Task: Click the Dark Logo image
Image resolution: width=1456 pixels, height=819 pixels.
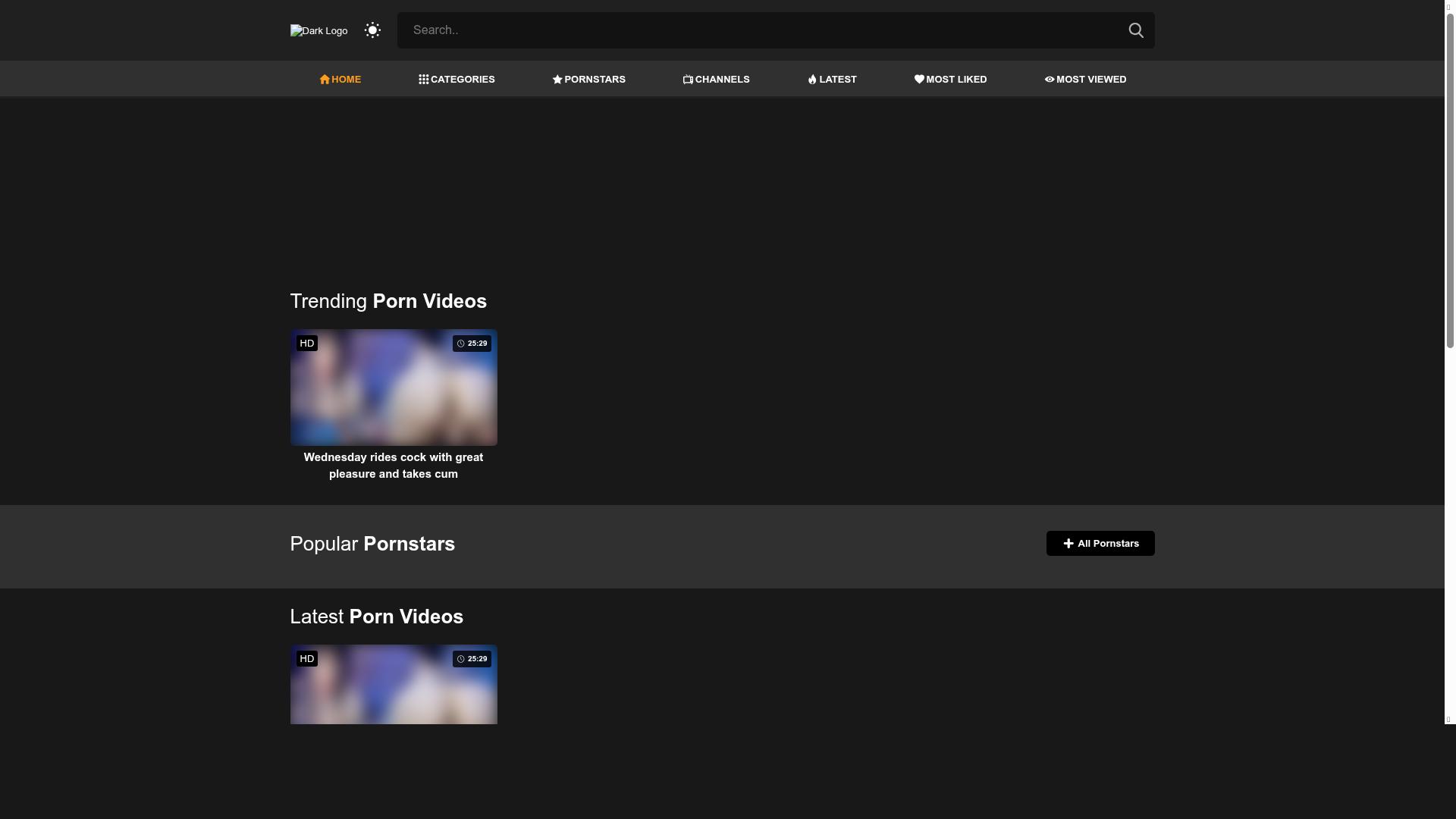Action: [318, 31]
